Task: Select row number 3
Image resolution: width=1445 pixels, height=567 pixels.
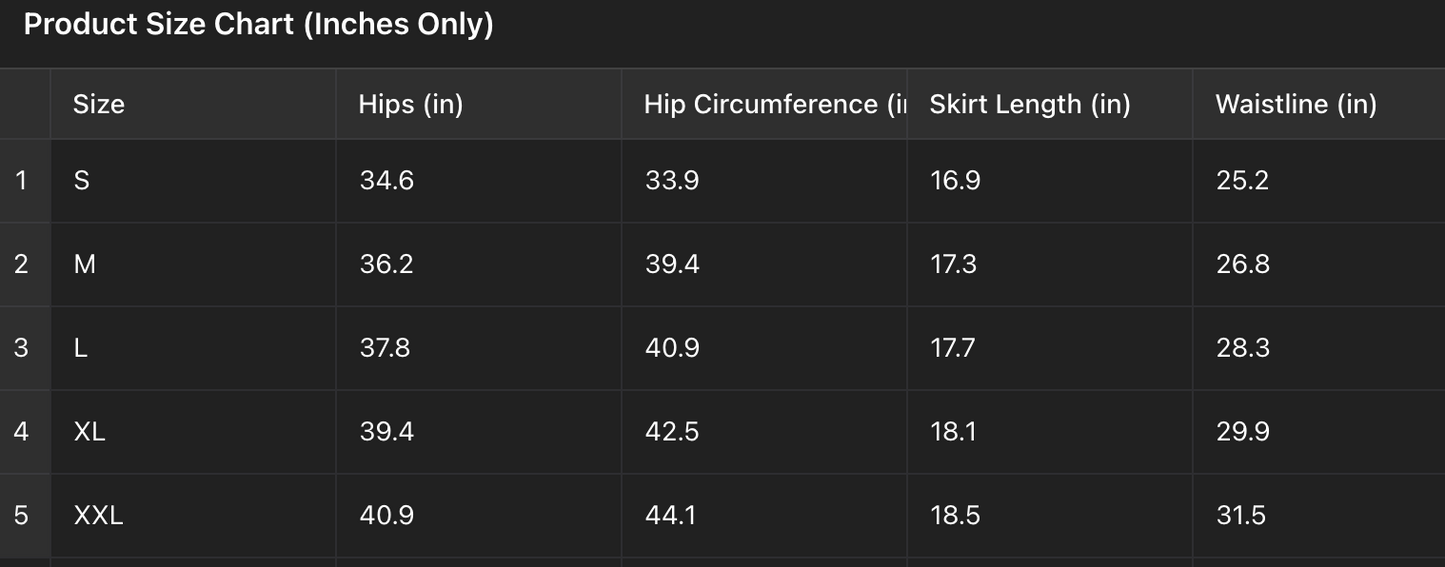Action: 22,348
